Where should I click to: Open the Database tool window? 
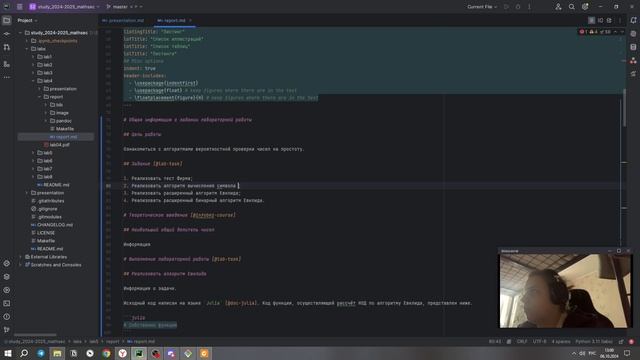633,47
